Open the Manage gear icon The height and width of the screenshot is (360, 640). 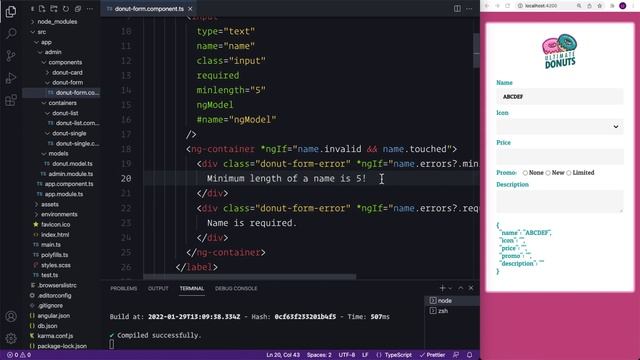tap(11, 338)
